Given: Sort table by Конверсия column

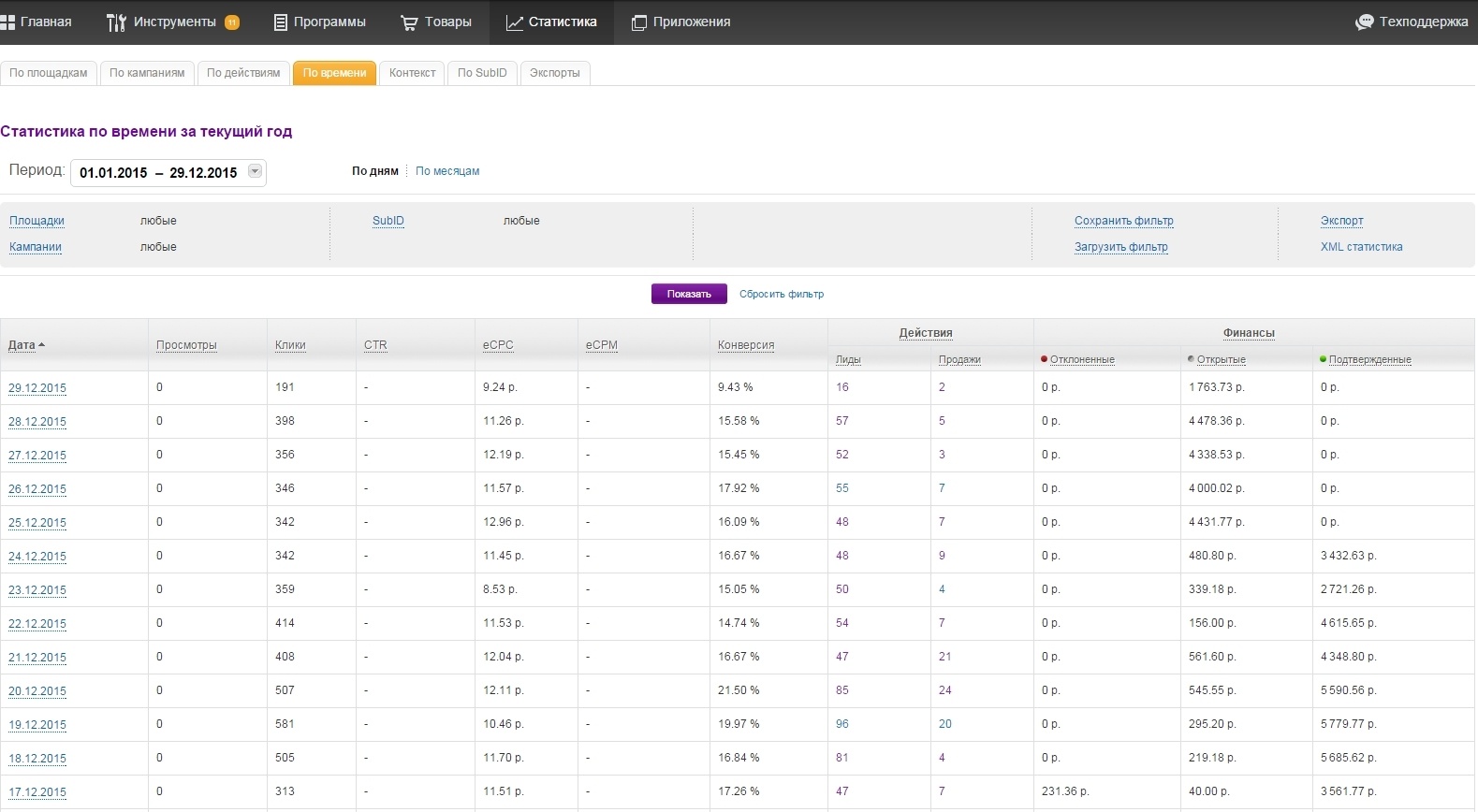Looking at the screenshot, I should (x=746, y=345).
